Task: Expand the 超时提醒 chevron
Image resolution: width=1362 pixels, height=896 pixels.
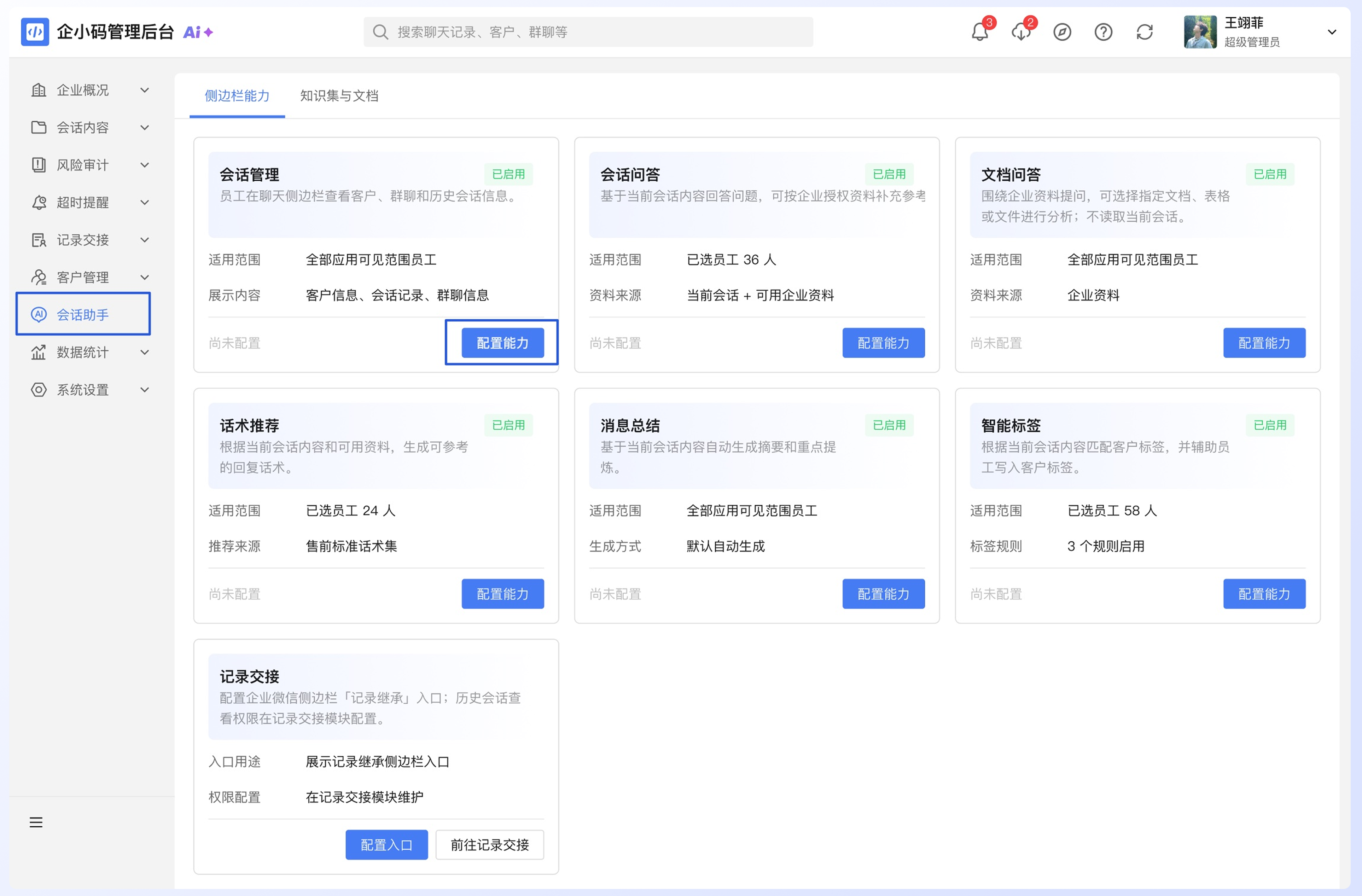Action: (145, 202)
